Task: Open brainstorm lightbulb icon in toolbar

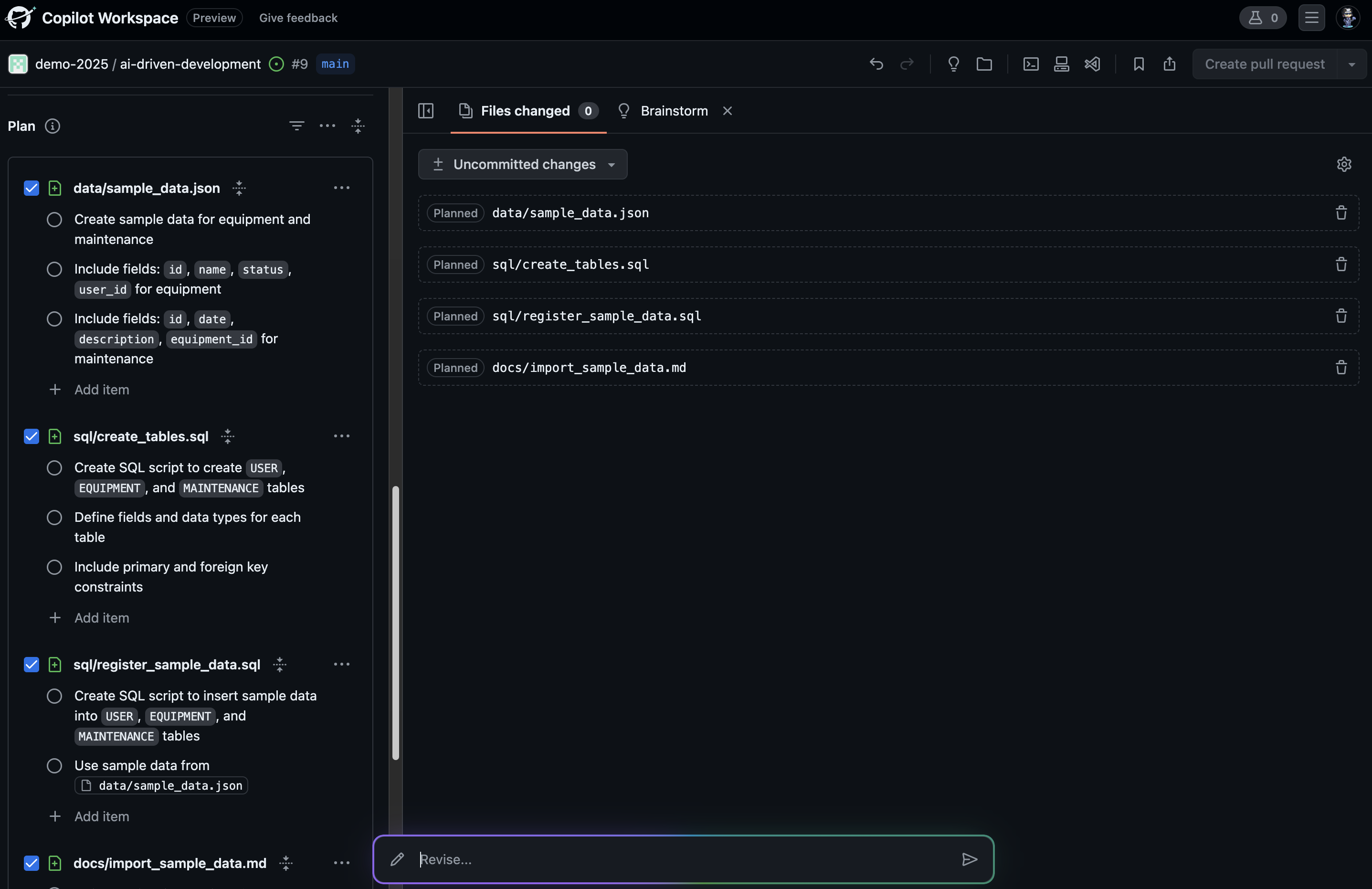Action: pos(953,64)
